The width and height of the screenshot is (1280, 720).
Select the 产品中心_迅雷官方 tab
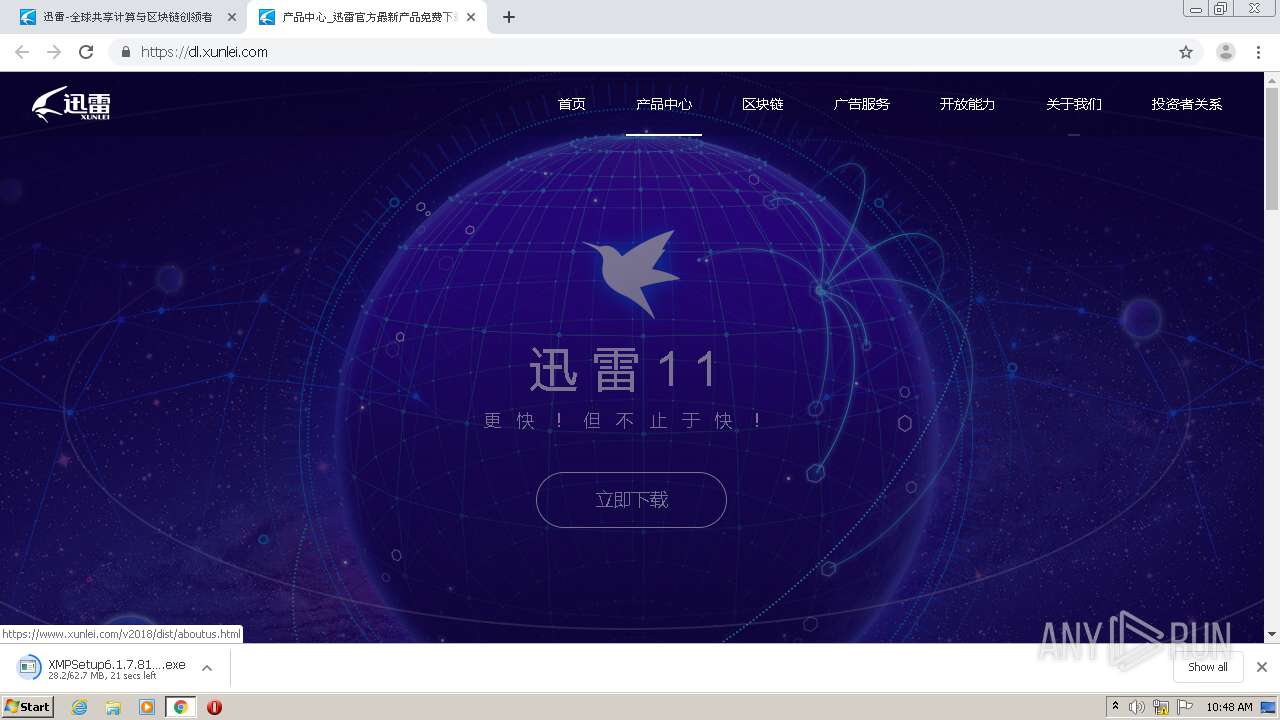click(x=368, y=17)
